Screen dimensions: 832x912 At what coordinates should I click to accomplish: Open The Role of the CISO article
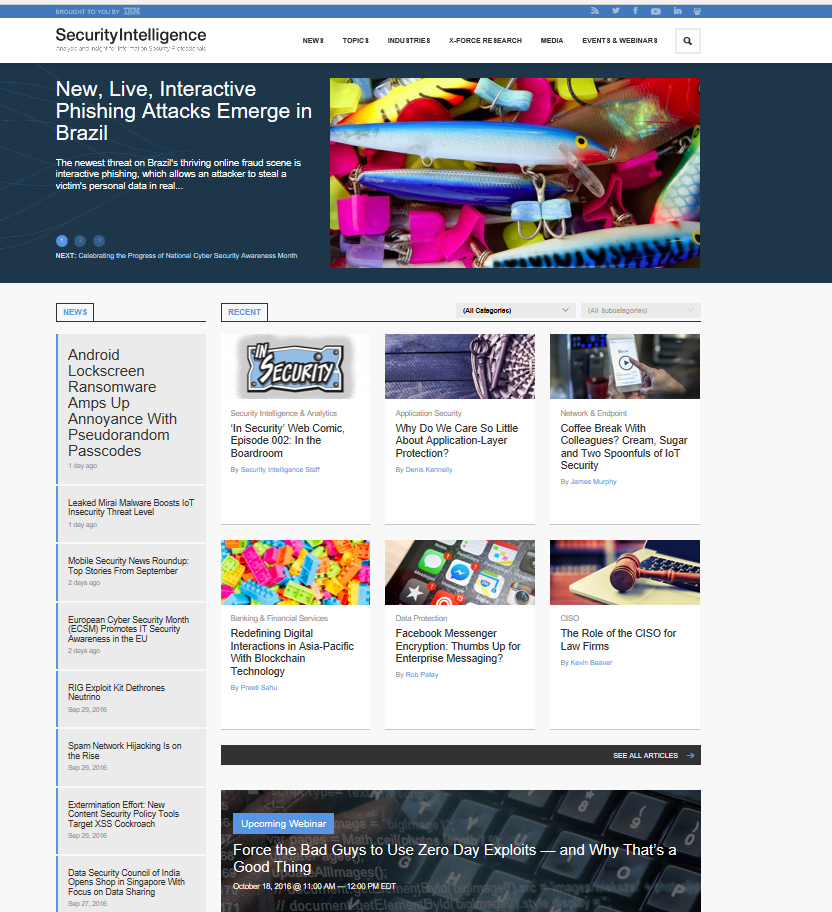coord(618,640)
